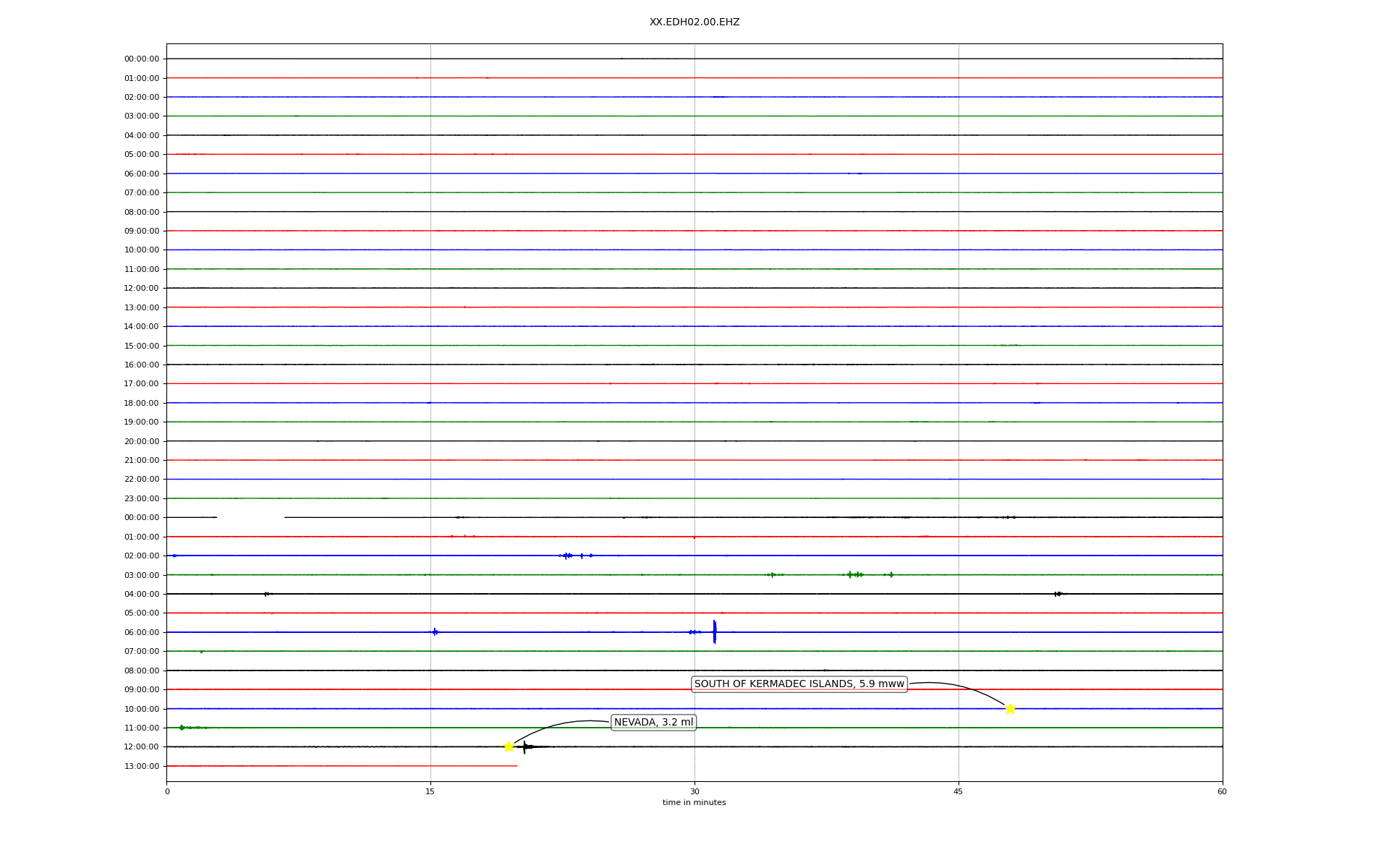
Task: Click the 20:00:00 row time label
Action: pos(142,441)
